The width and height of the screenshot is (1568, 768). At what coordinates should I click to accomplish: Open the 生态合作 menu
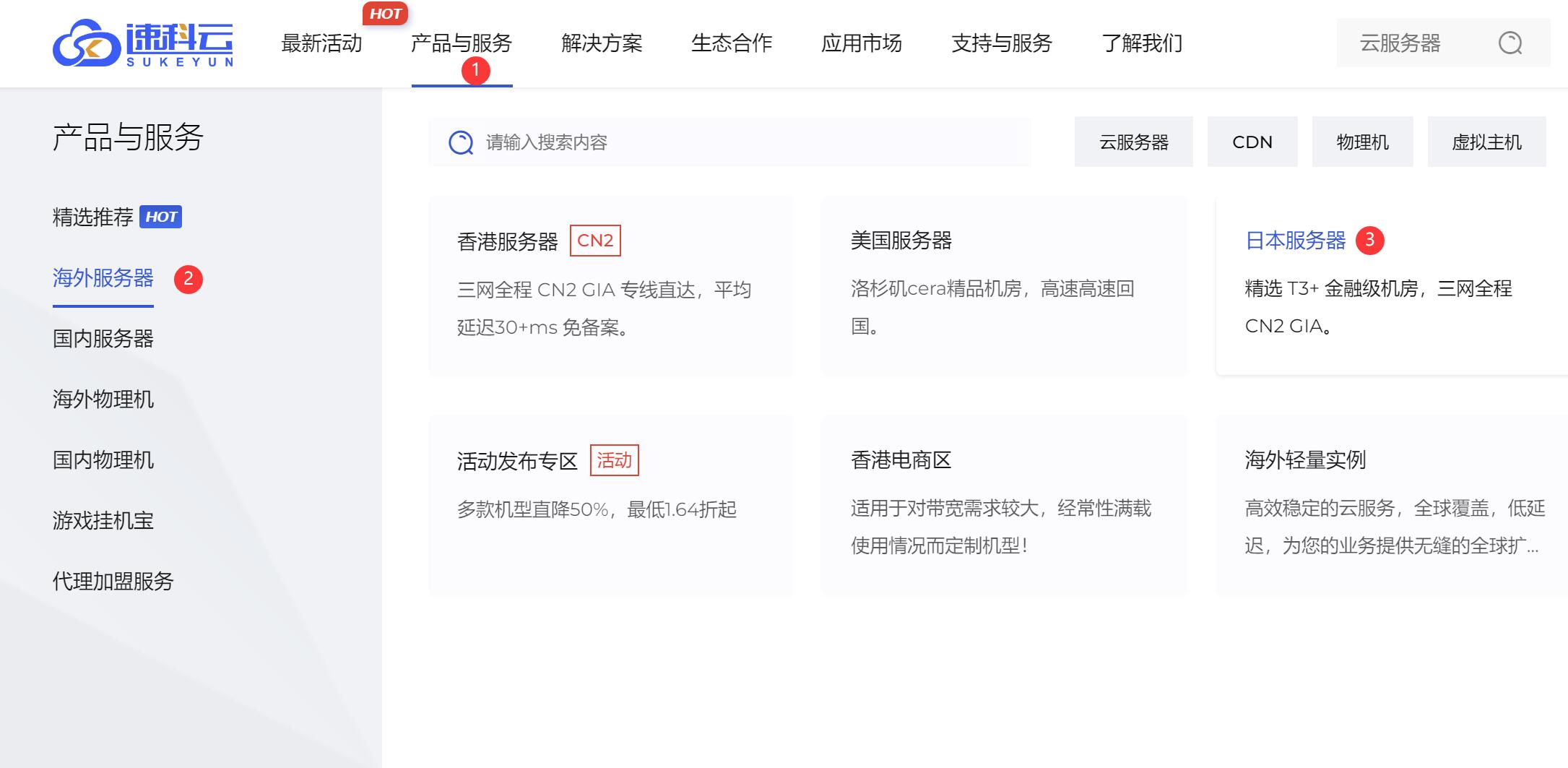[x=732, y=43]
